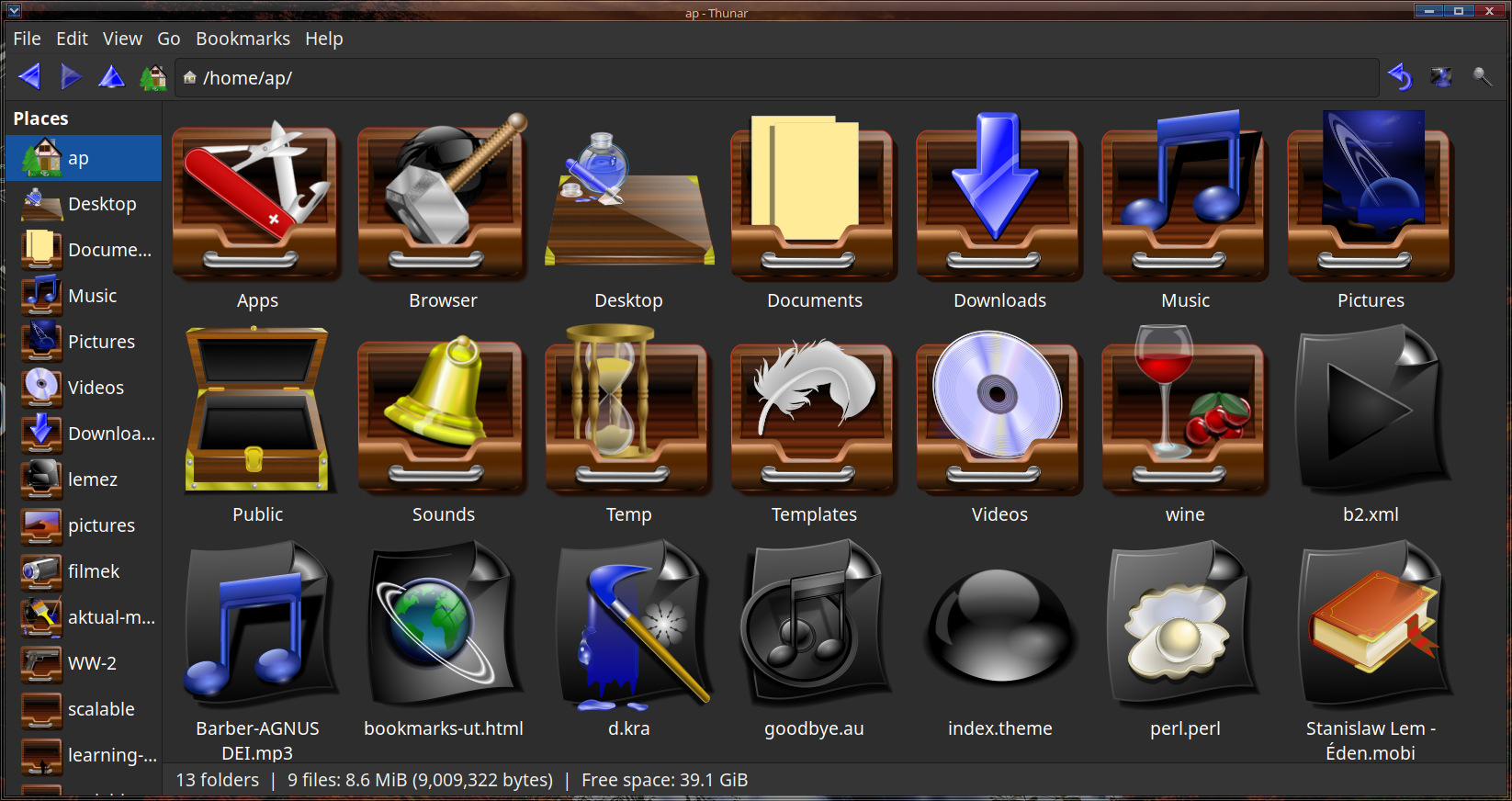
Task: Open filmek bookmark in the sidebar
Action: coord(84,571)
